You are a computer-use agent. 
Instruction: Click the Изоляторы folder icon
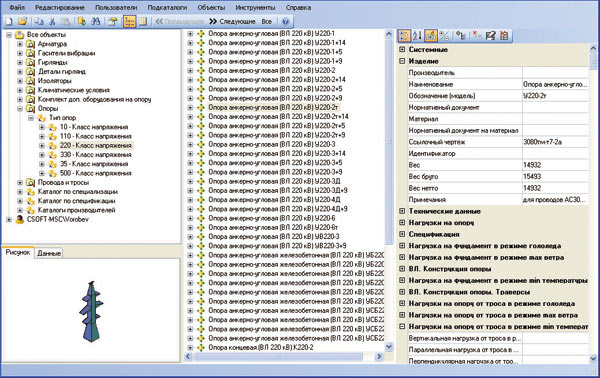coord(30,81)
